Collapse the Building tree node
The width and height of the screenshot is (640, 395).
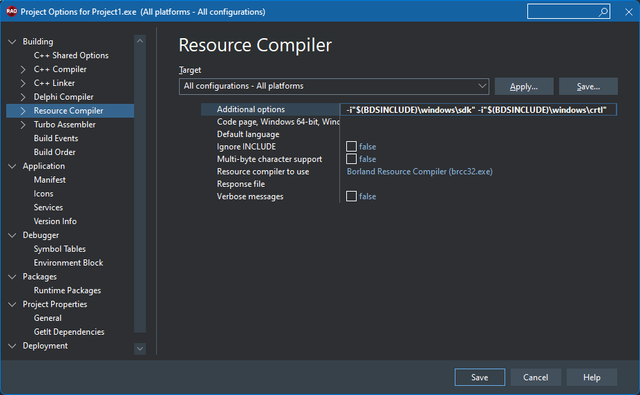coord(12,42)
